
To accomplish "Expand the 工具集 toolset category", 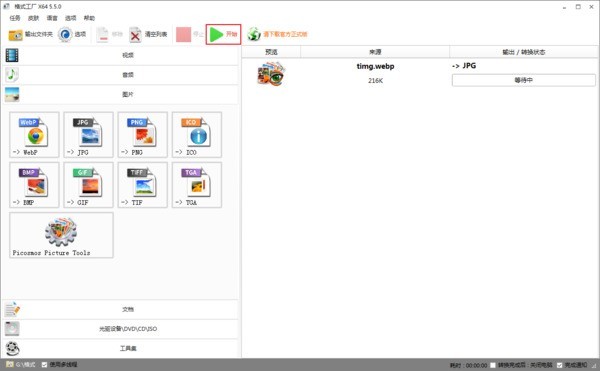I will point(121,348).
